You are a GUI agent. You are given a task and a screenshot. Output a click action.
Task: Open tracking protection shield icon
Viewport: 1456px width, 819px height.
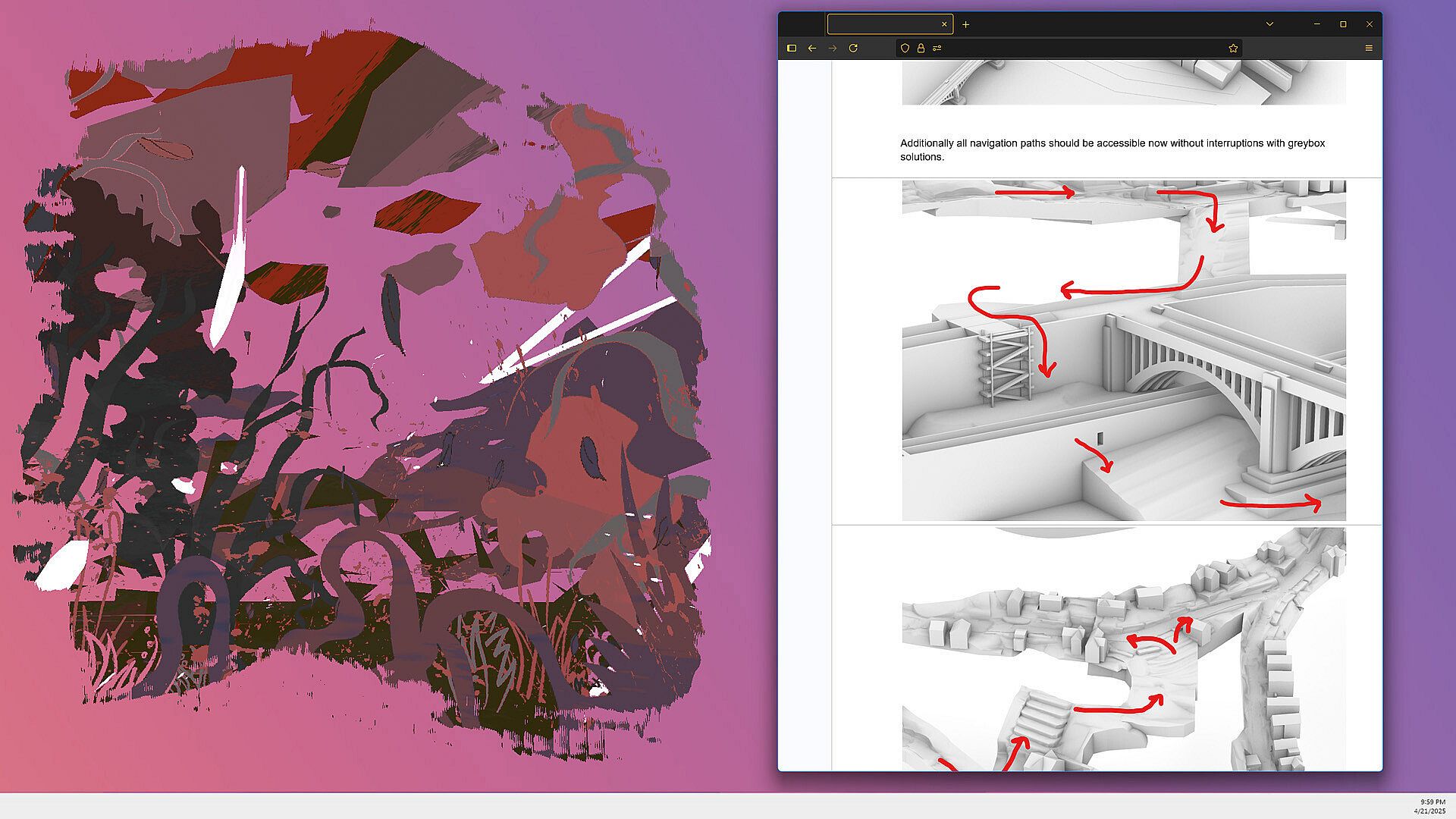click(x=905, y=48)
